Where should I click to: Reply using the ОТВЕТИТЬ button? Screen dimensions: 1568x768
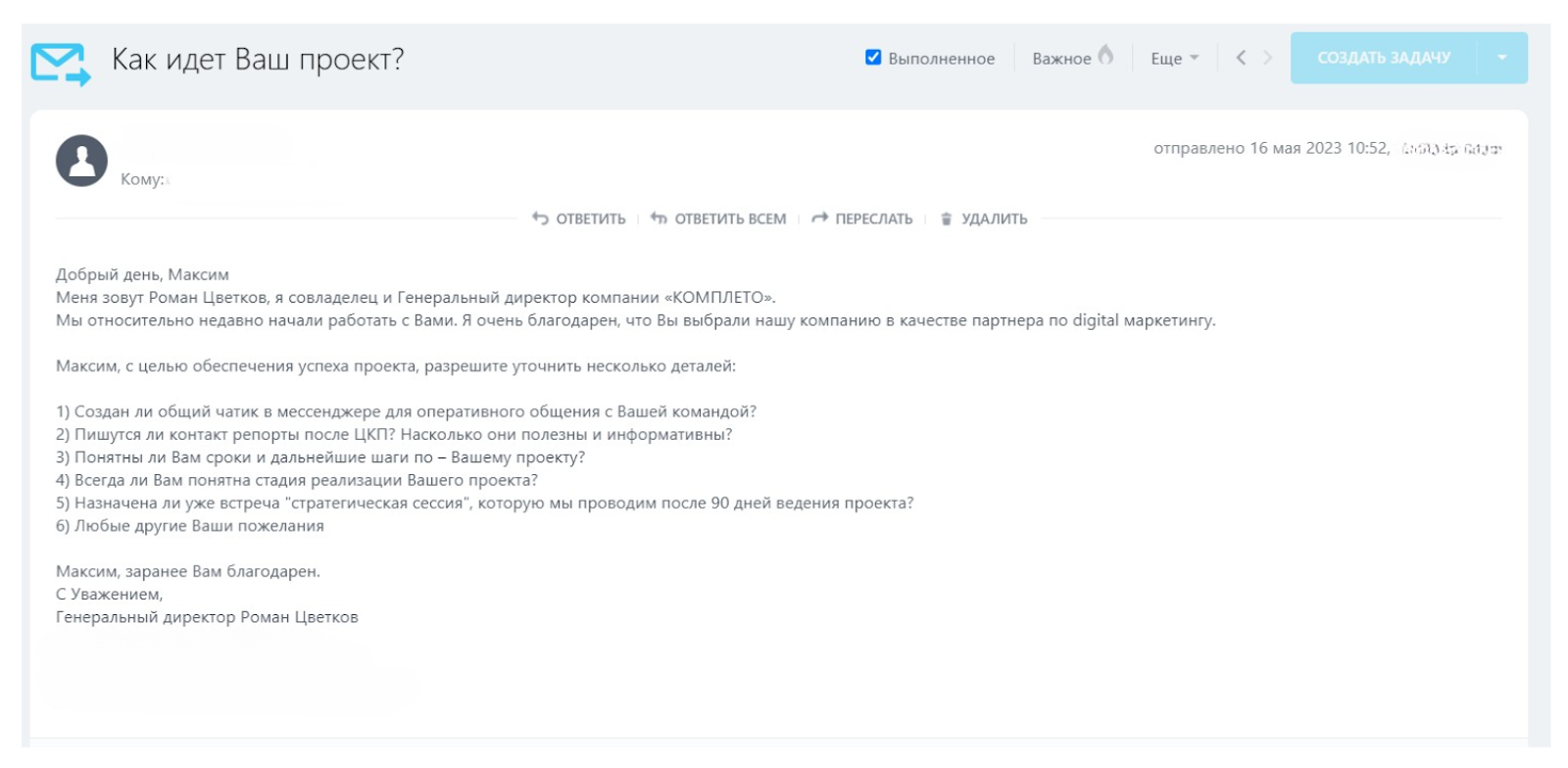579,218
